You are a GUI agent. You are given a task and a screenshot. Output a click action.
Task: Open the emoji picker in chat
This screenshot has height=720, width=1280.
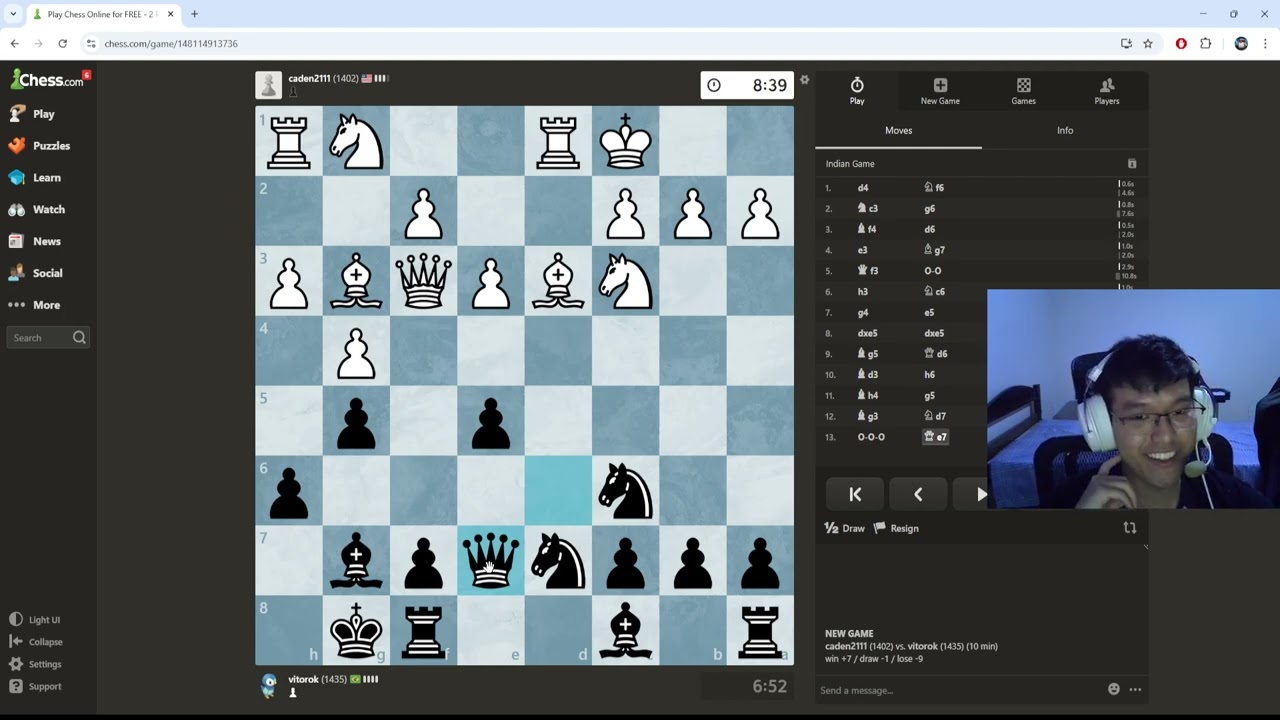click(x=1114, y=689)
